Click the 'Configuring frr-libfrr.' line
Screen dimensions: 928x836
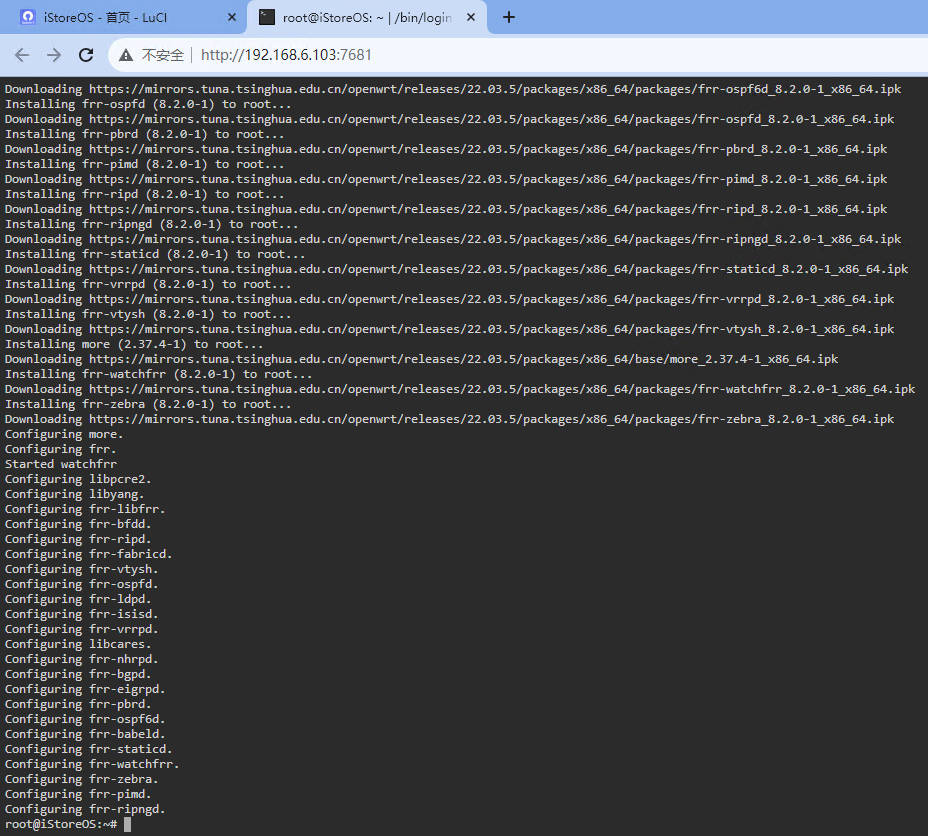tap(85, 509)
